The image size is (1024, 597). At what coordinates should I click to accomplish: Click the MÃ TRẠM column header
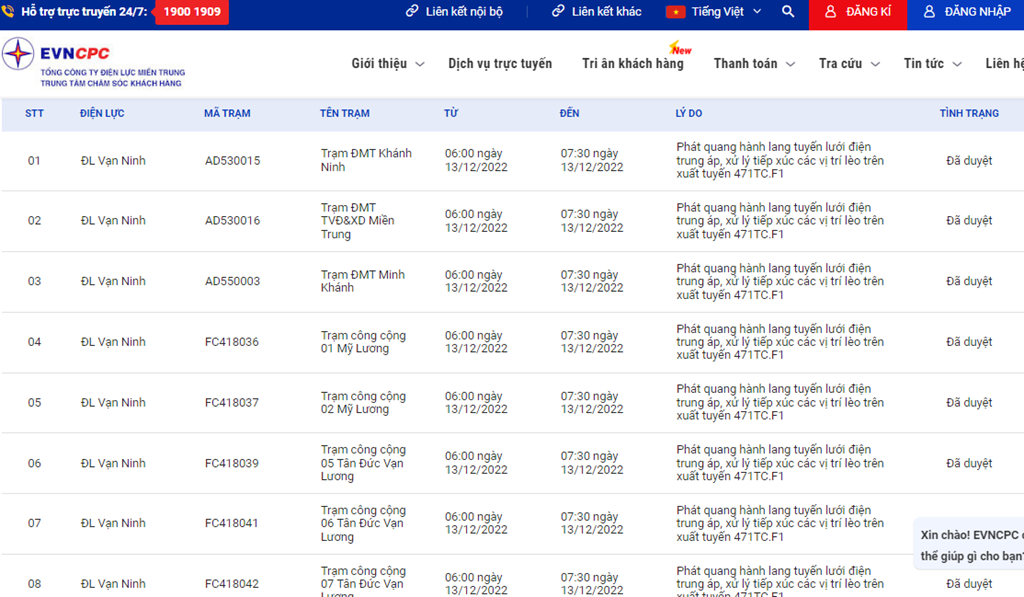tap(227, 114)
